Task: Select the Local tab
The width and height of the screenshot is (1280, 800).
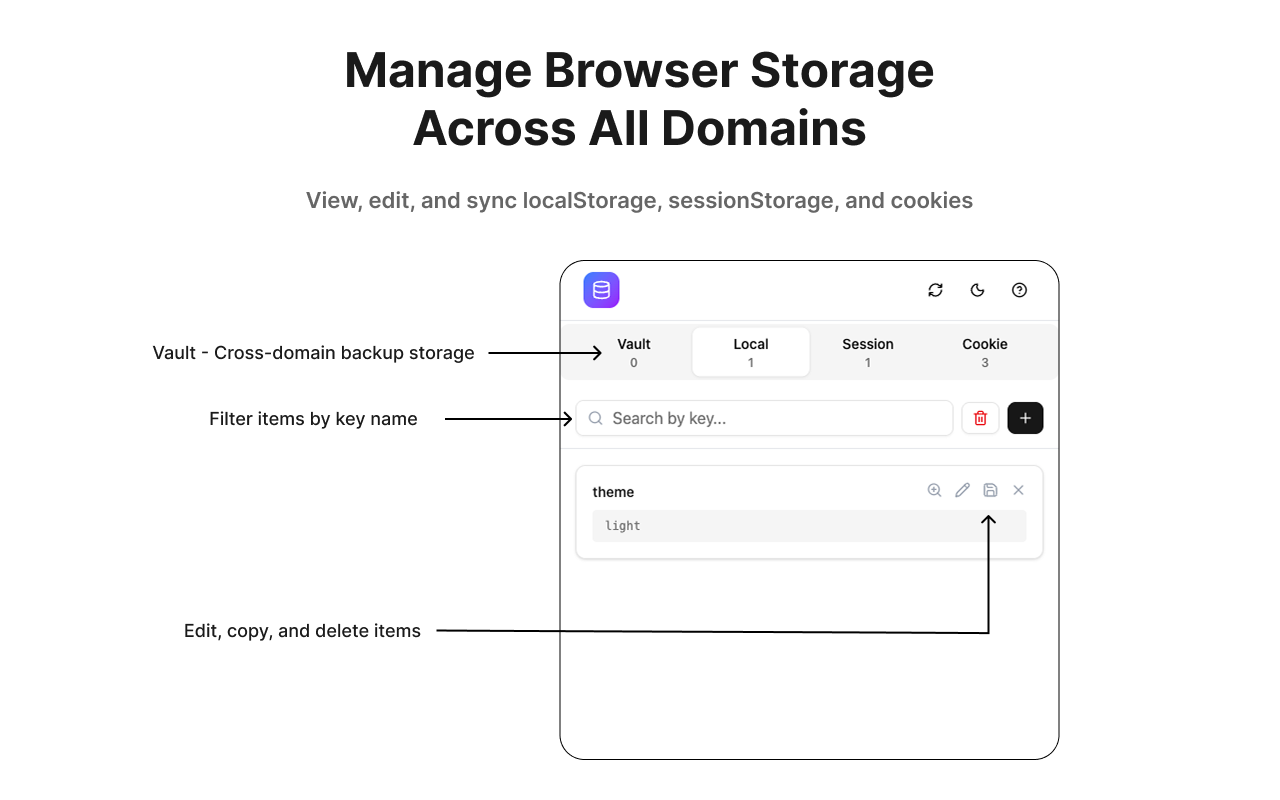Action: (751, 352)
